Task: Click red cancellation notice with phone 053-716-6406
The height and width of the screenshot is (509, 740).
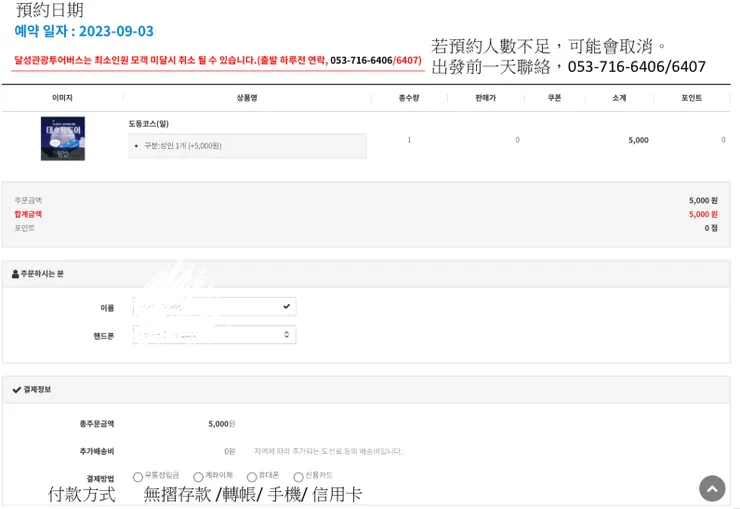Action: (218, 60)
